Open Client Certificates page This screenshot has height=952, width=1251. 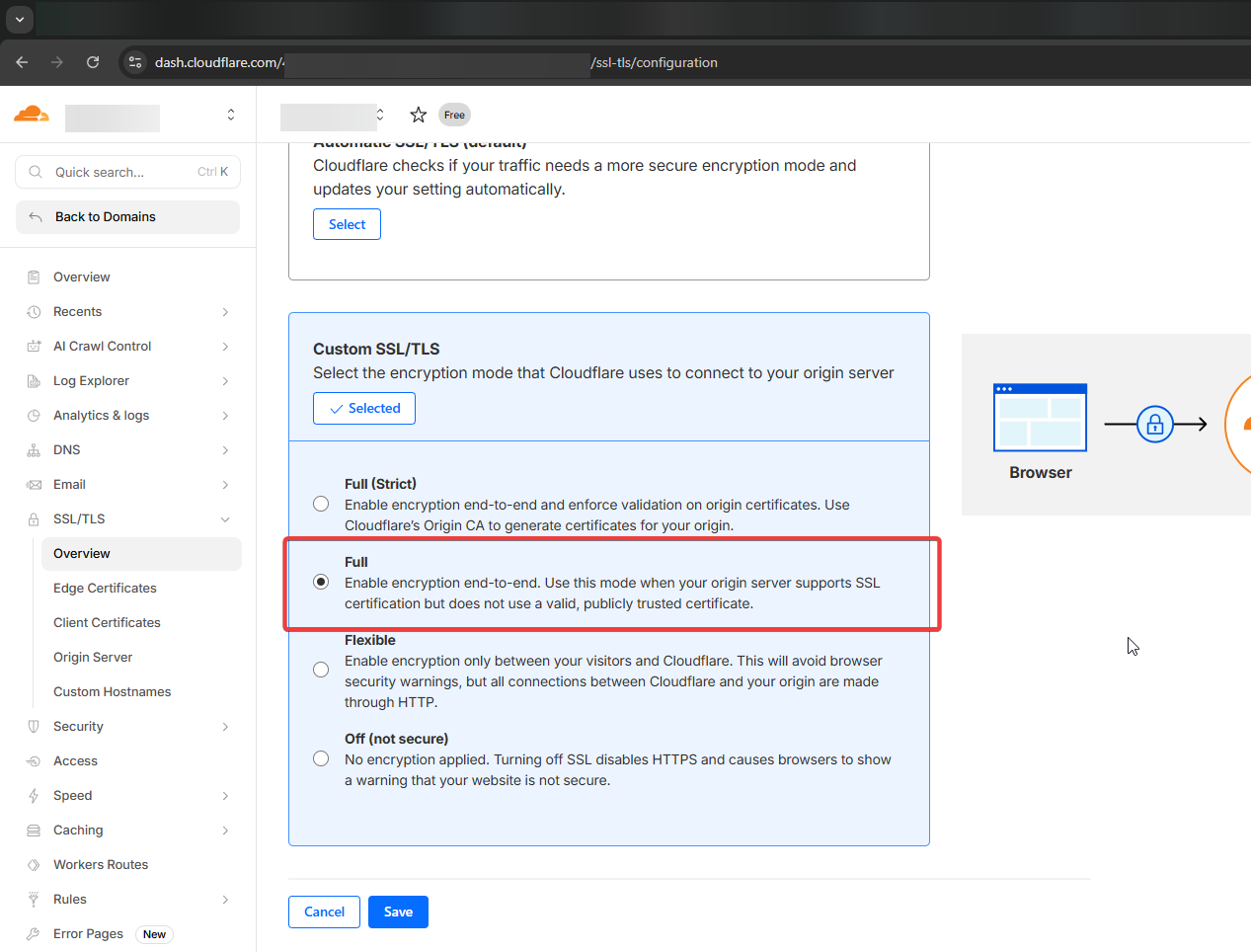pyautogui.click(x=107, y=623)
